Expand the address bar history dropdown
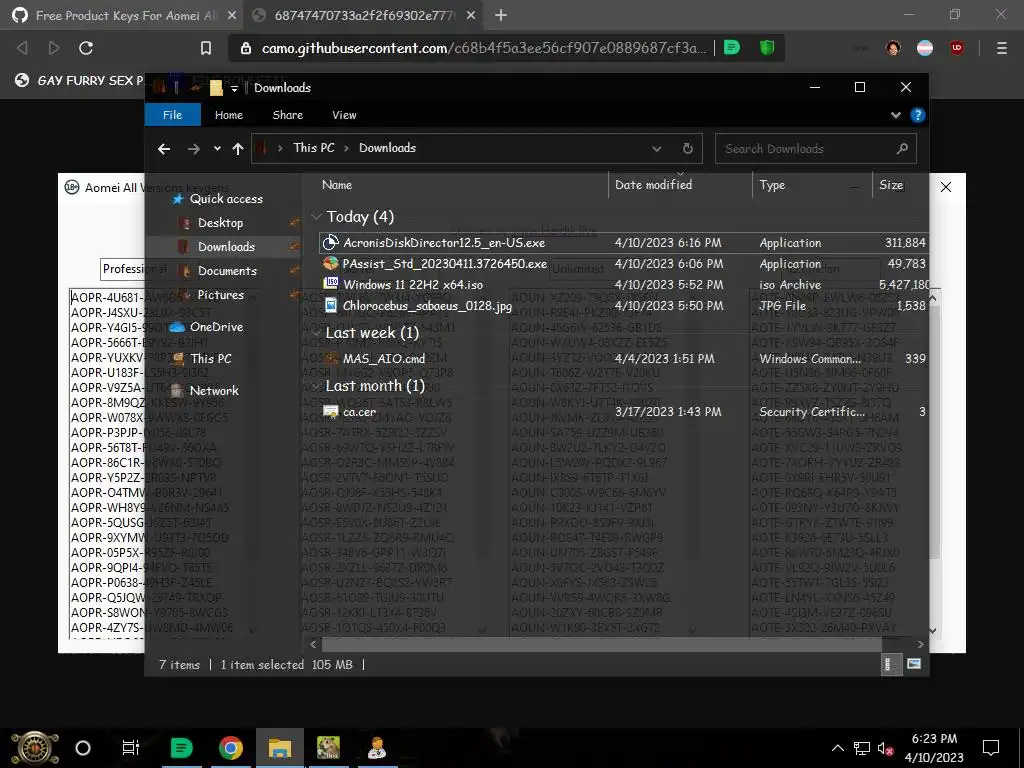 pyautogui.click(x=656, y=148)
